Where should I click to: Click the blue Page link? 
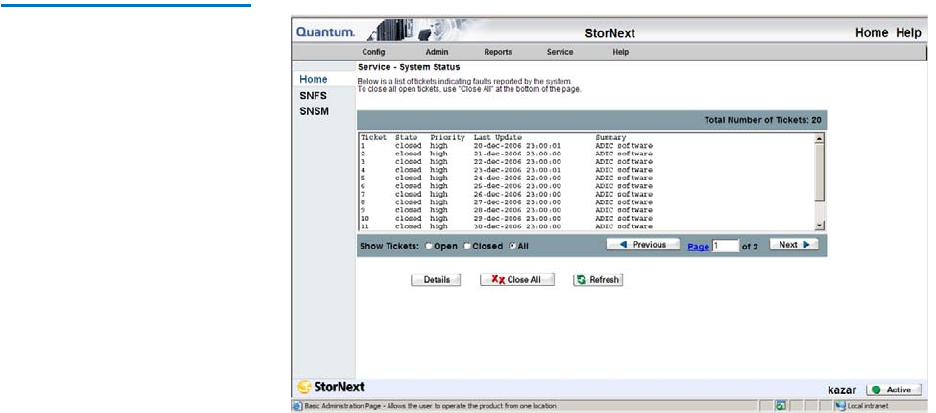698,246
